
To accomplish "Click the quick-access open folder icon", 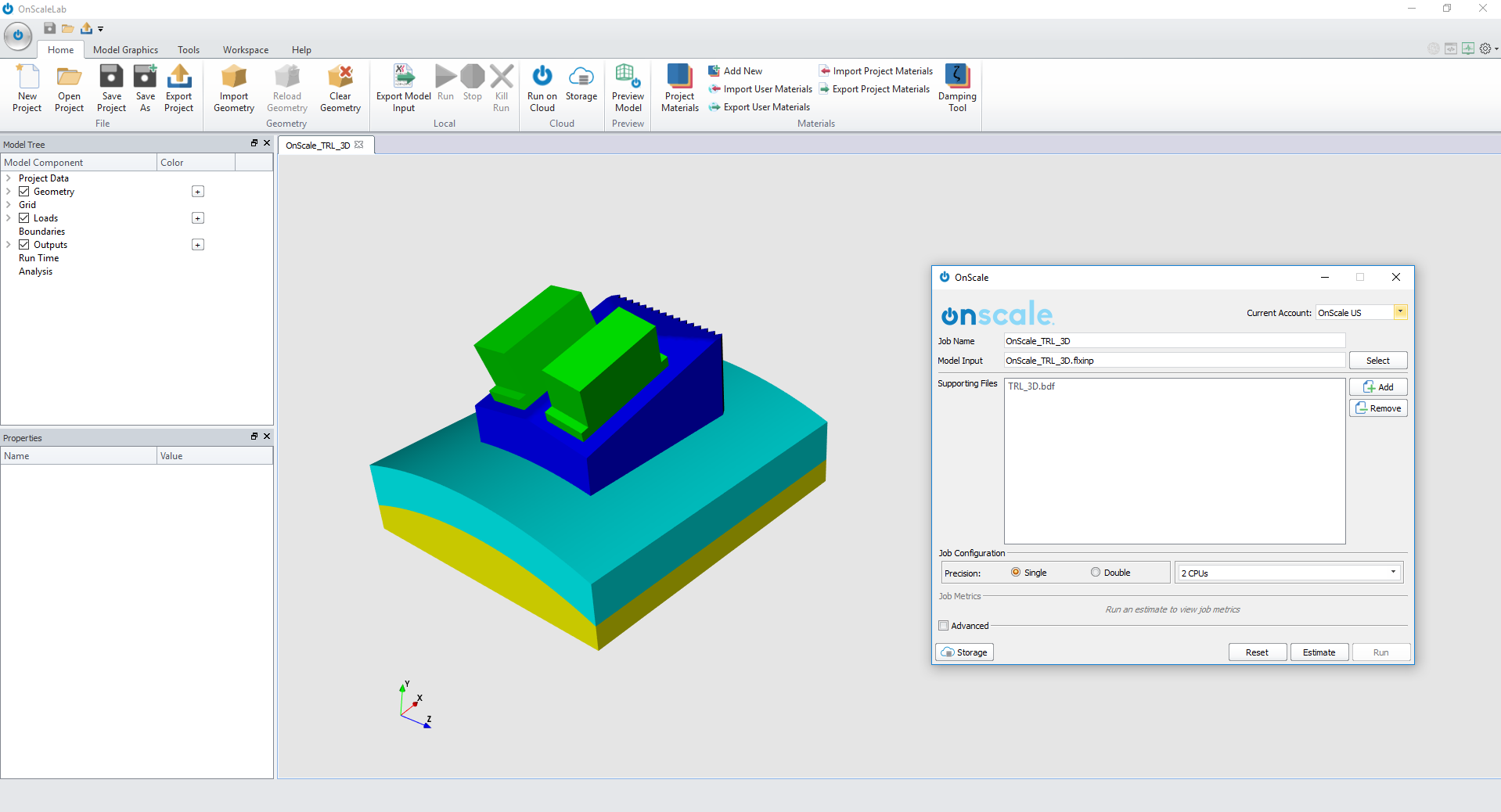I will coord(68,28).
